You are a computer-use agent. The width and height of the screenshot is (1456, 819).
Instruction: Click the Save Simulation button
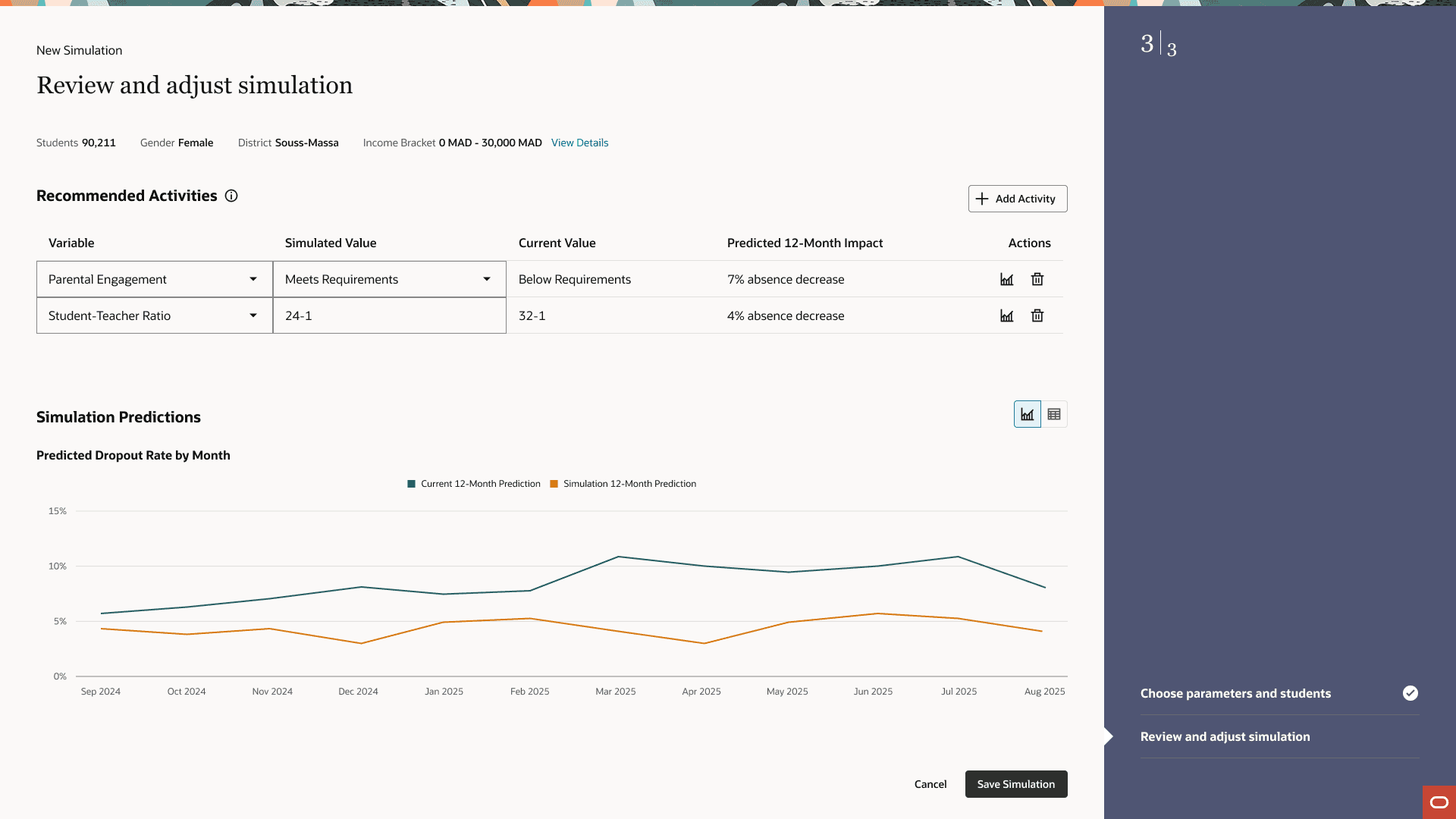point(1015,784)
